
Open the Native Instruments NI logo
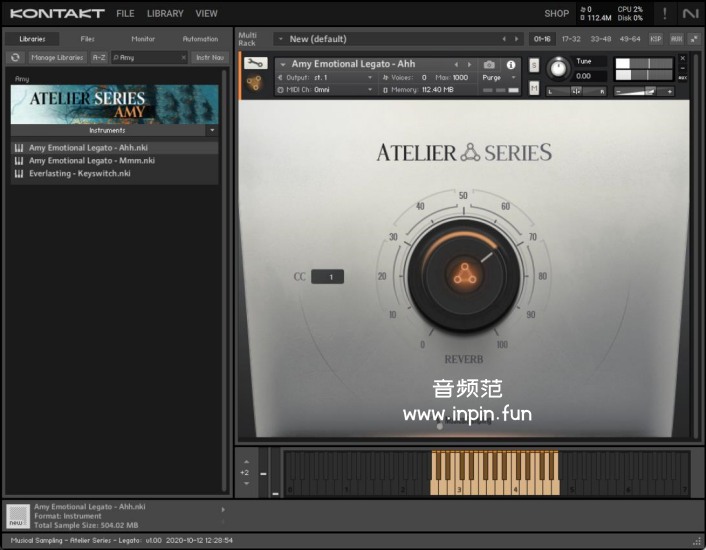click(x=690, y=14)
